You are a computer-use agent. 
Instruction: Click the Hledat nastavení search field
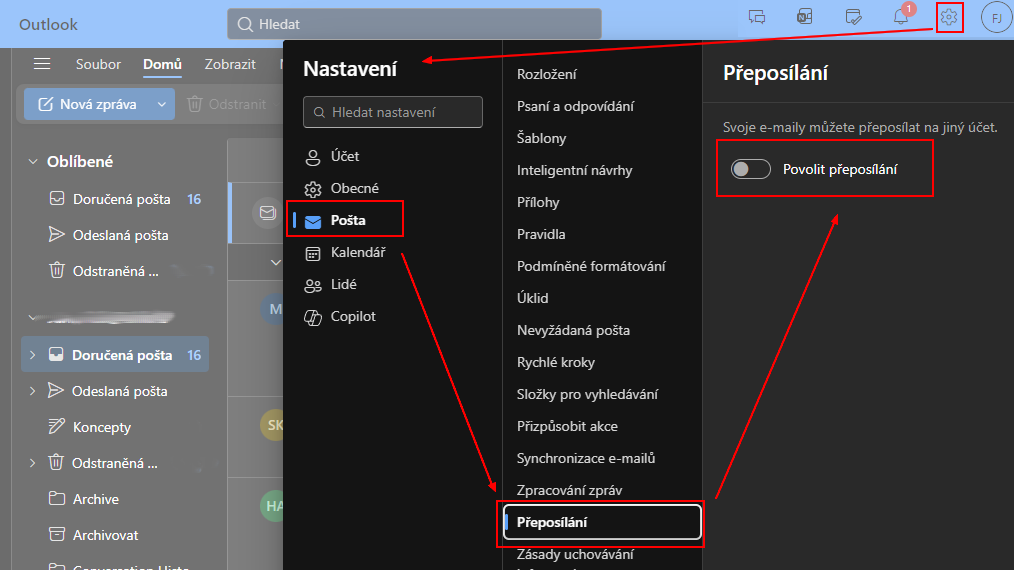click(393, 112)
